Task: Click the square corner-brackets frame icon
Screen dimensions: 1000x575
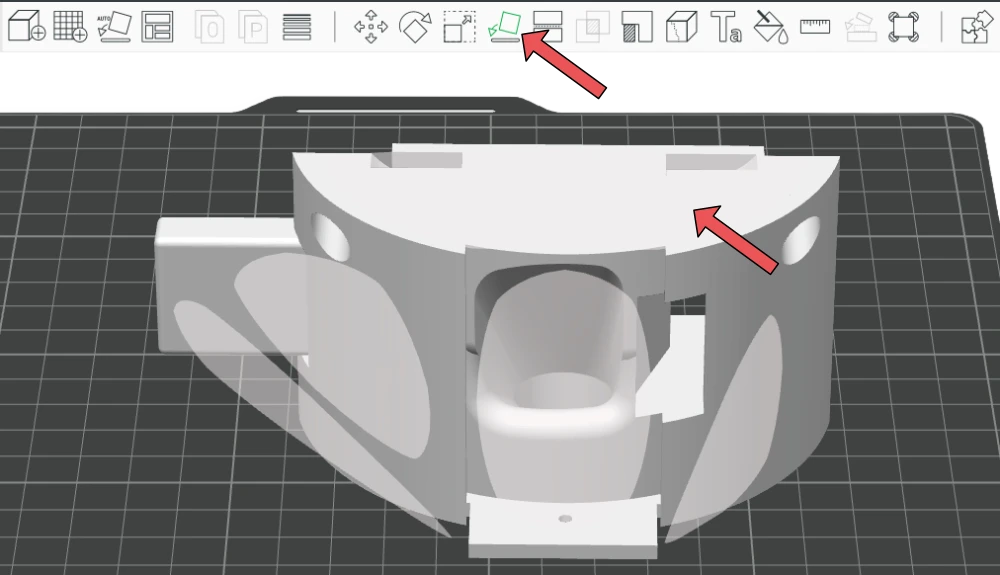Action: click(903, 27)
